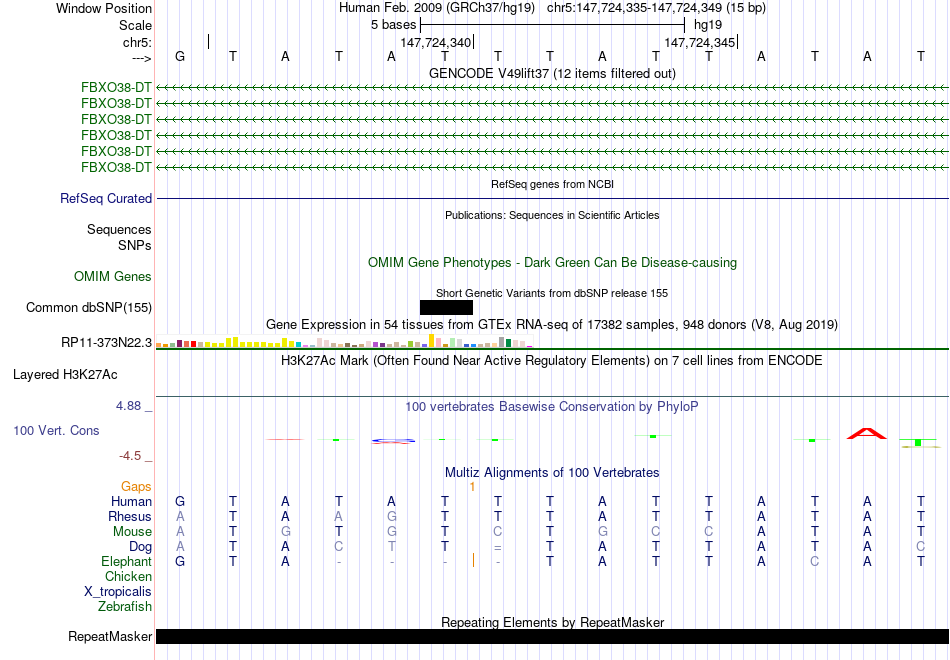Open 100 vertebrates Basewise Conservation title
The height and width of the screenshot is (660, 950).
click(x=552, y=407)
